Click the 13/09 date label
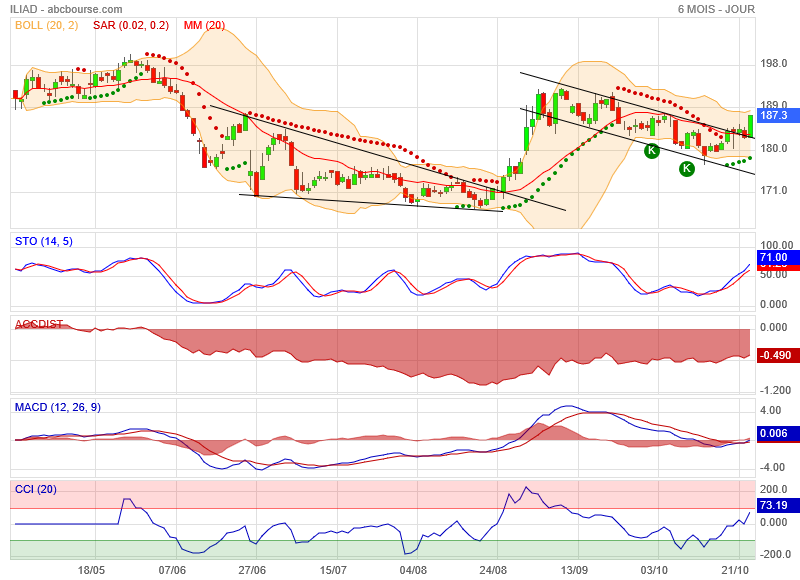This screenshot has height=580, width=800. coord(574,570)
